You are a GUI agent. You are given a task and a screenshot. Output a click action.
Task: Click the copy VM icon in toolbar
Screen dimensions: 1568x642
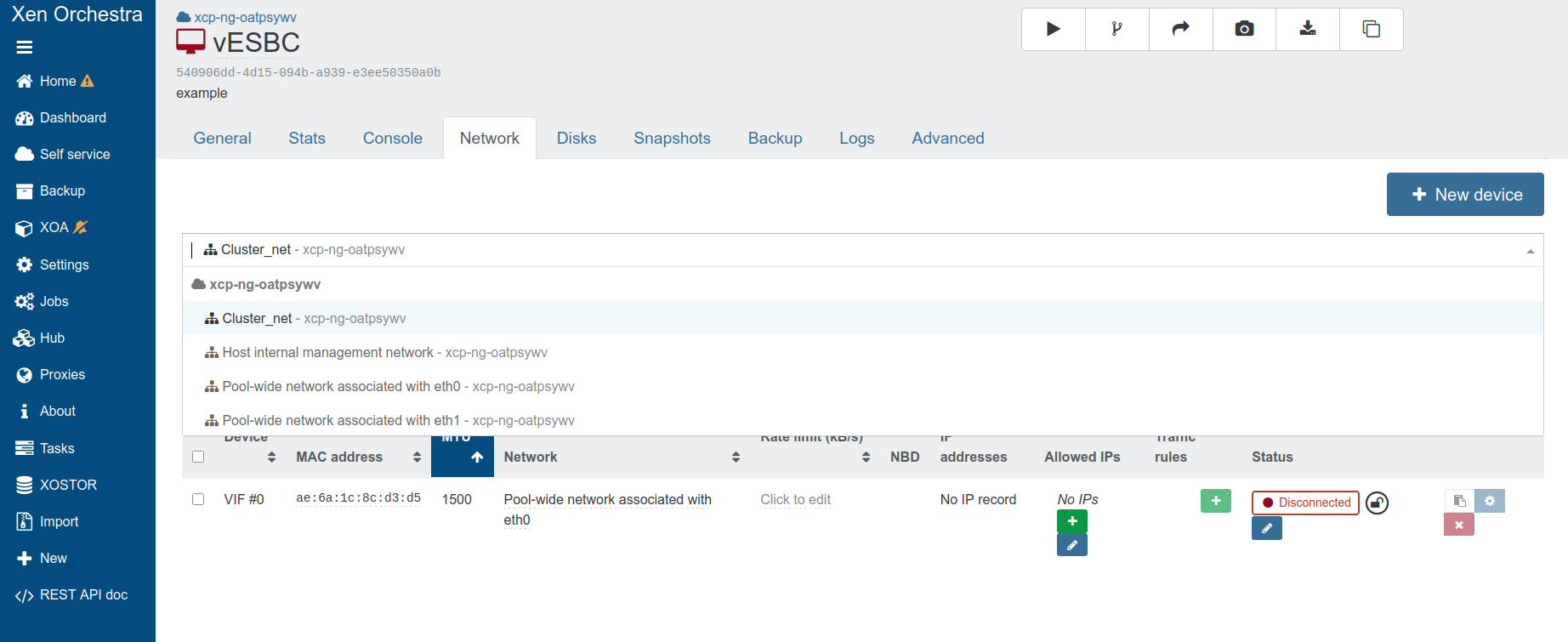pyautogui.click(x=1371, y=29)
